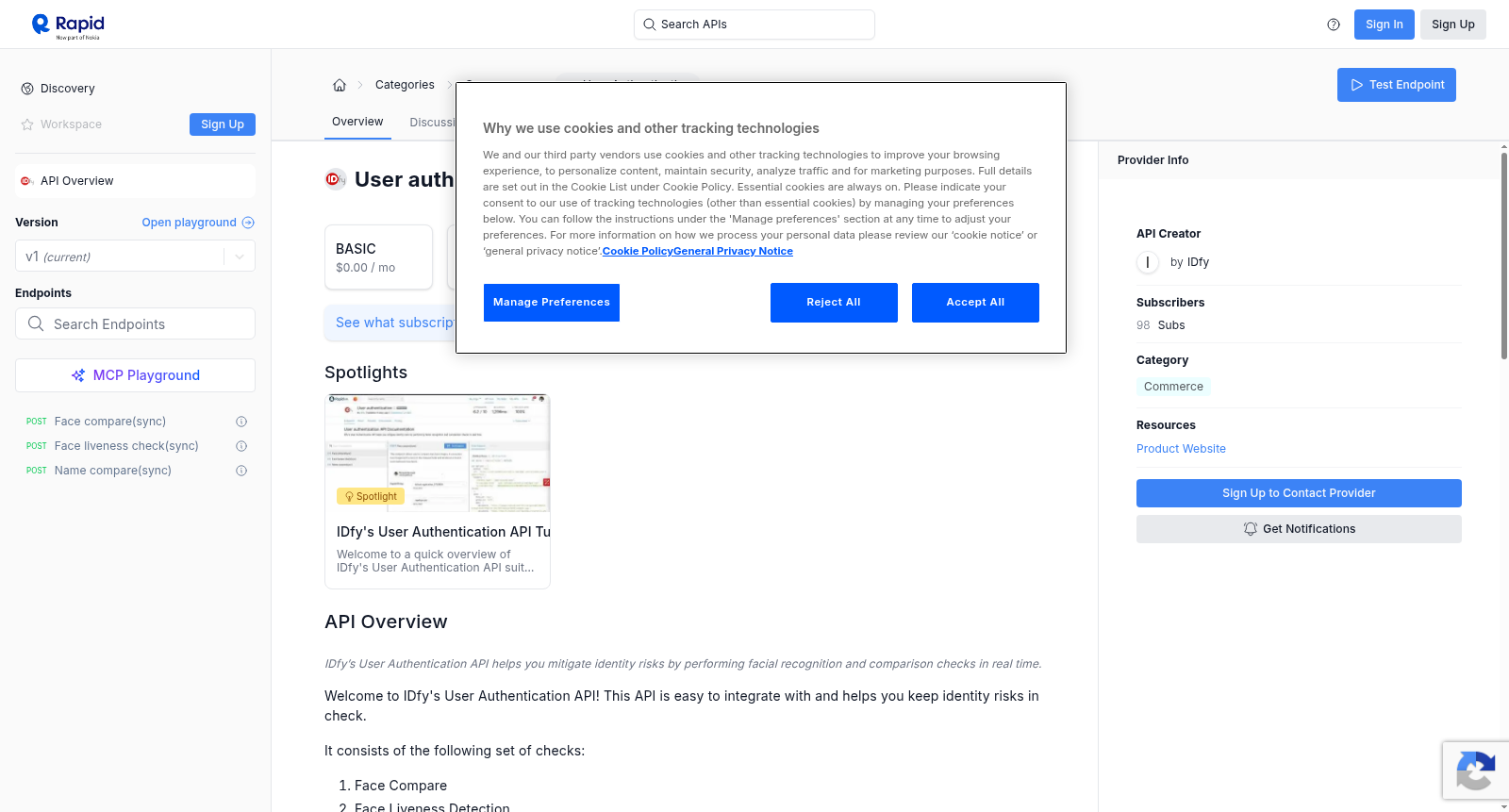Click the Sign In button
Viewport: 1509px width, 812px height.
1384,25
